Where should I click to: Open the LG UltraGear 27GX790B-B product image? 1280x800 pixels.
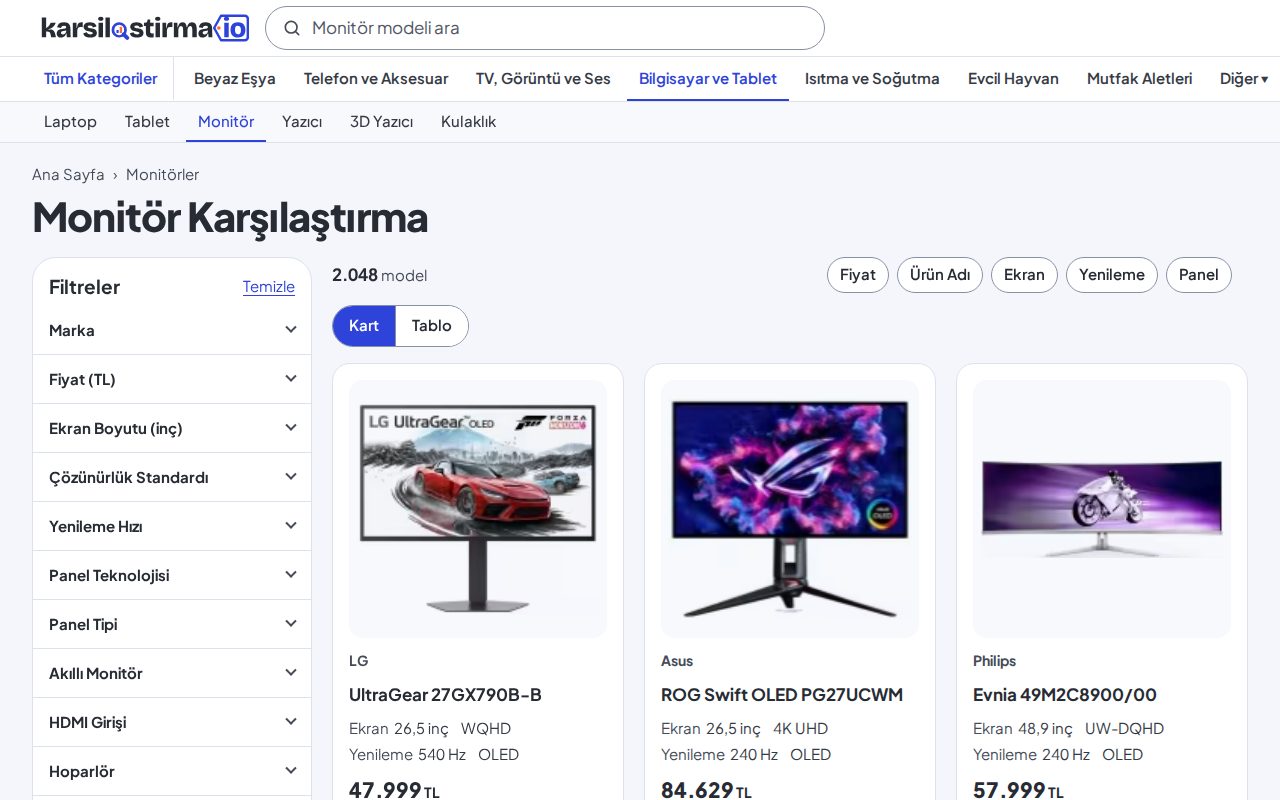click(x=478, y=509)
